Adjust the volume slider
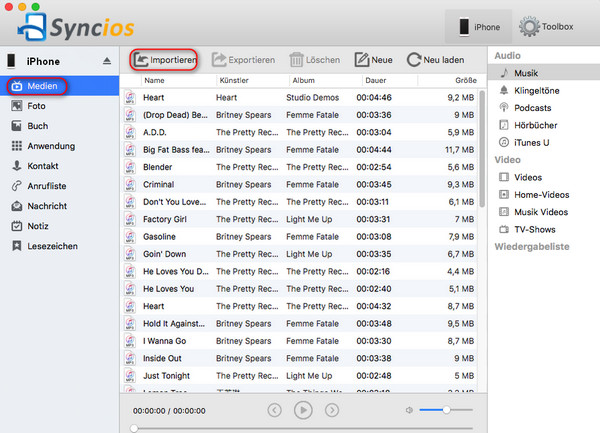The width and height of the screenshot is (600, 433). tap(446, 410)
